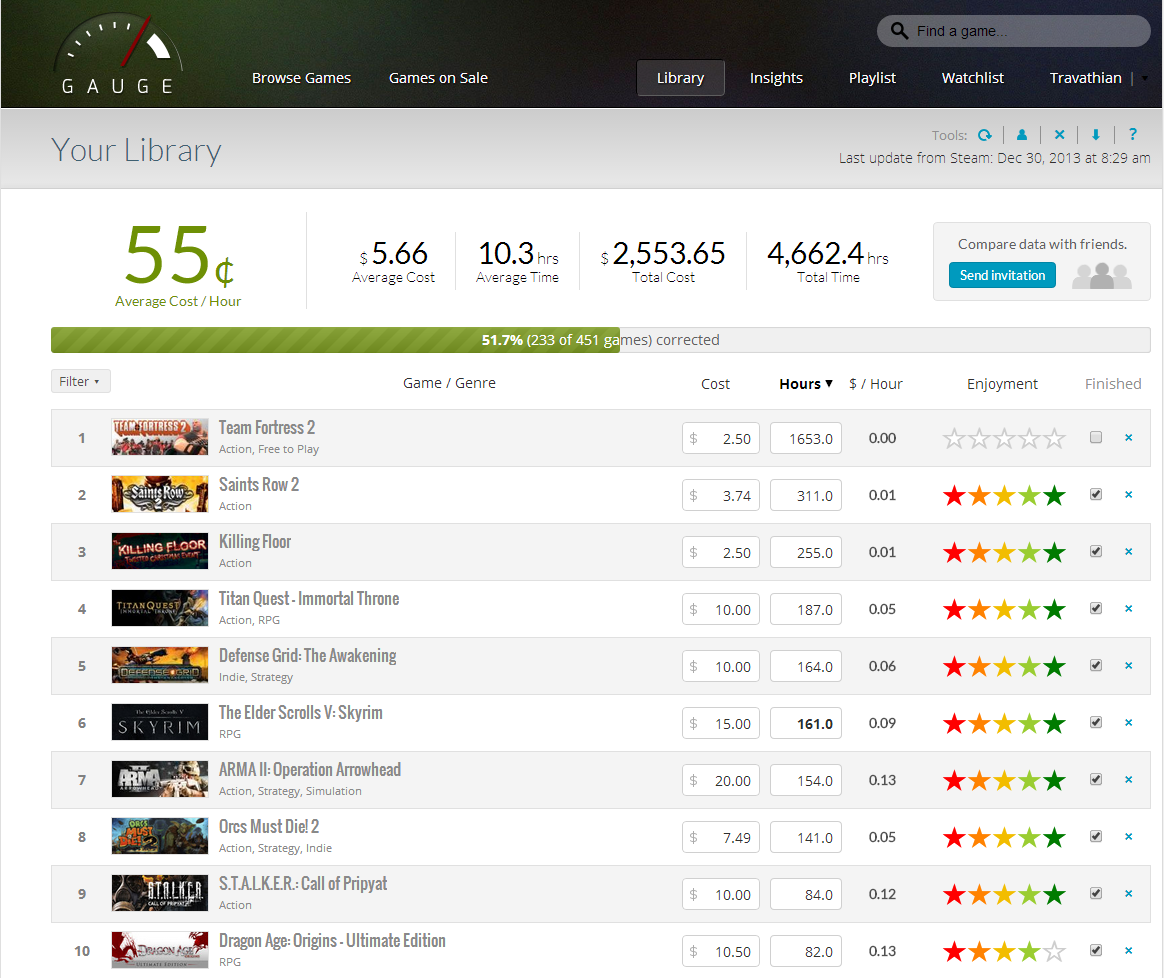Click the download arrow tool icon
1164x978 pixels.
pyautogui.click(x=1096, y=134)
